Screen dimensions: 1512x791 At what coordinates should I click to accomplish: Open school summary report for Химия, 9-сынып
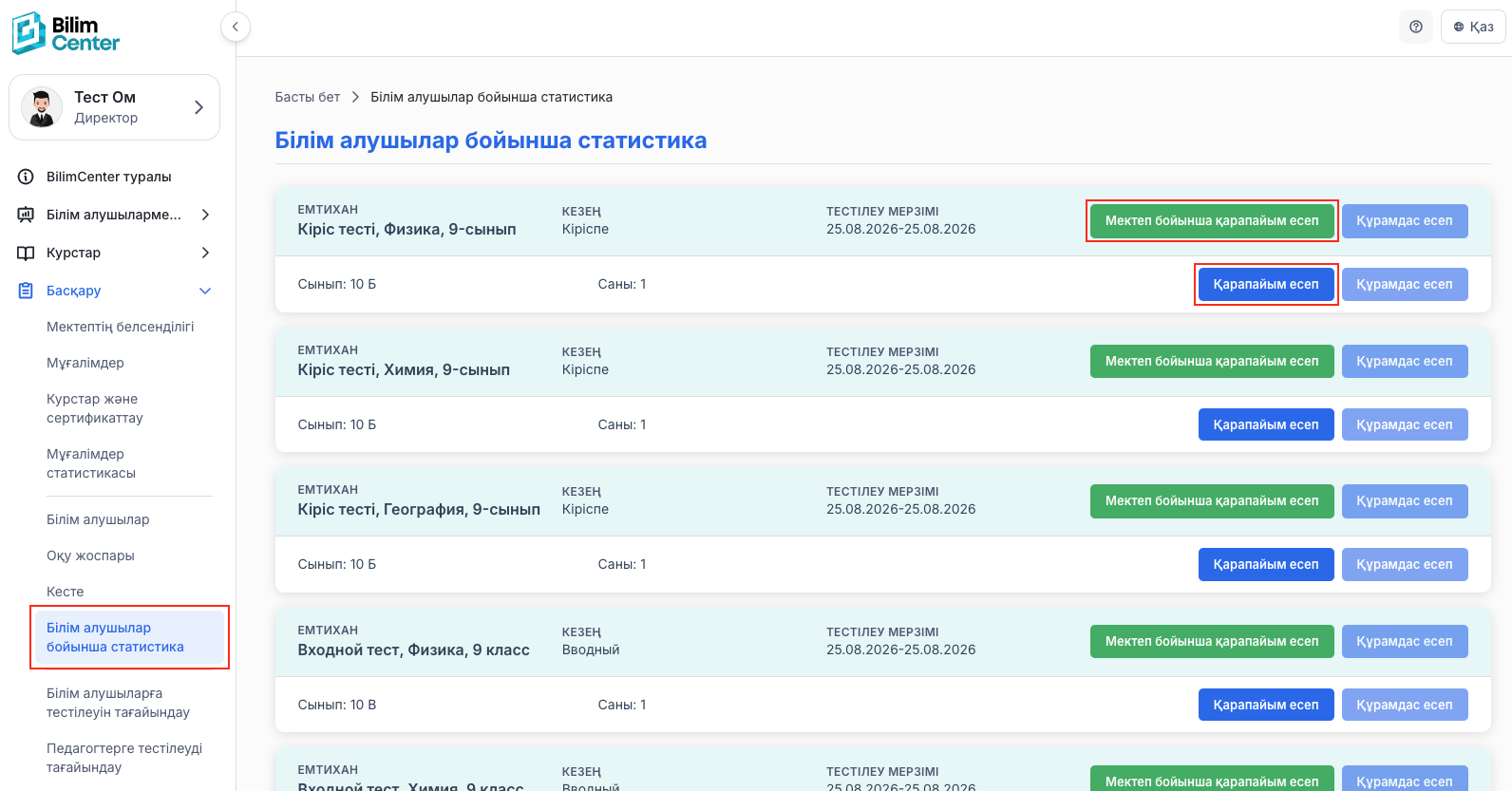click(x=1212, y=362)
